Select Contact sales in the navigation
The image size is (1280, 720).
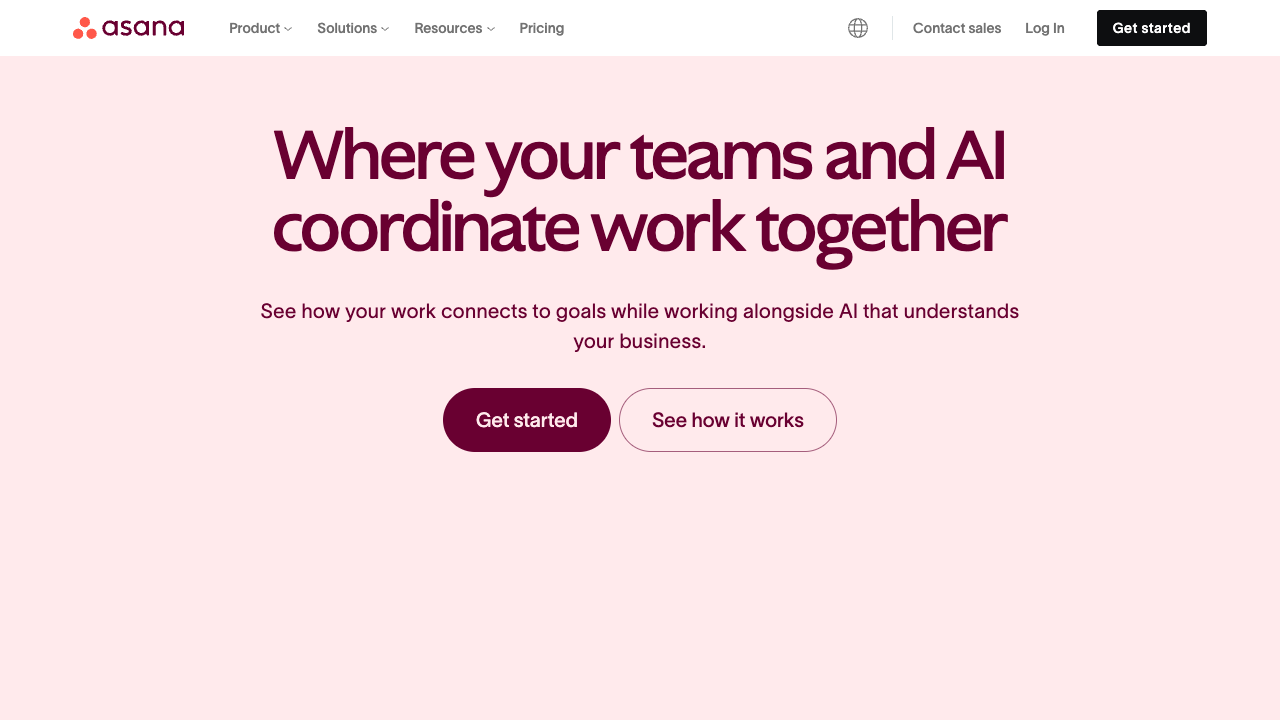coord(957,28)
